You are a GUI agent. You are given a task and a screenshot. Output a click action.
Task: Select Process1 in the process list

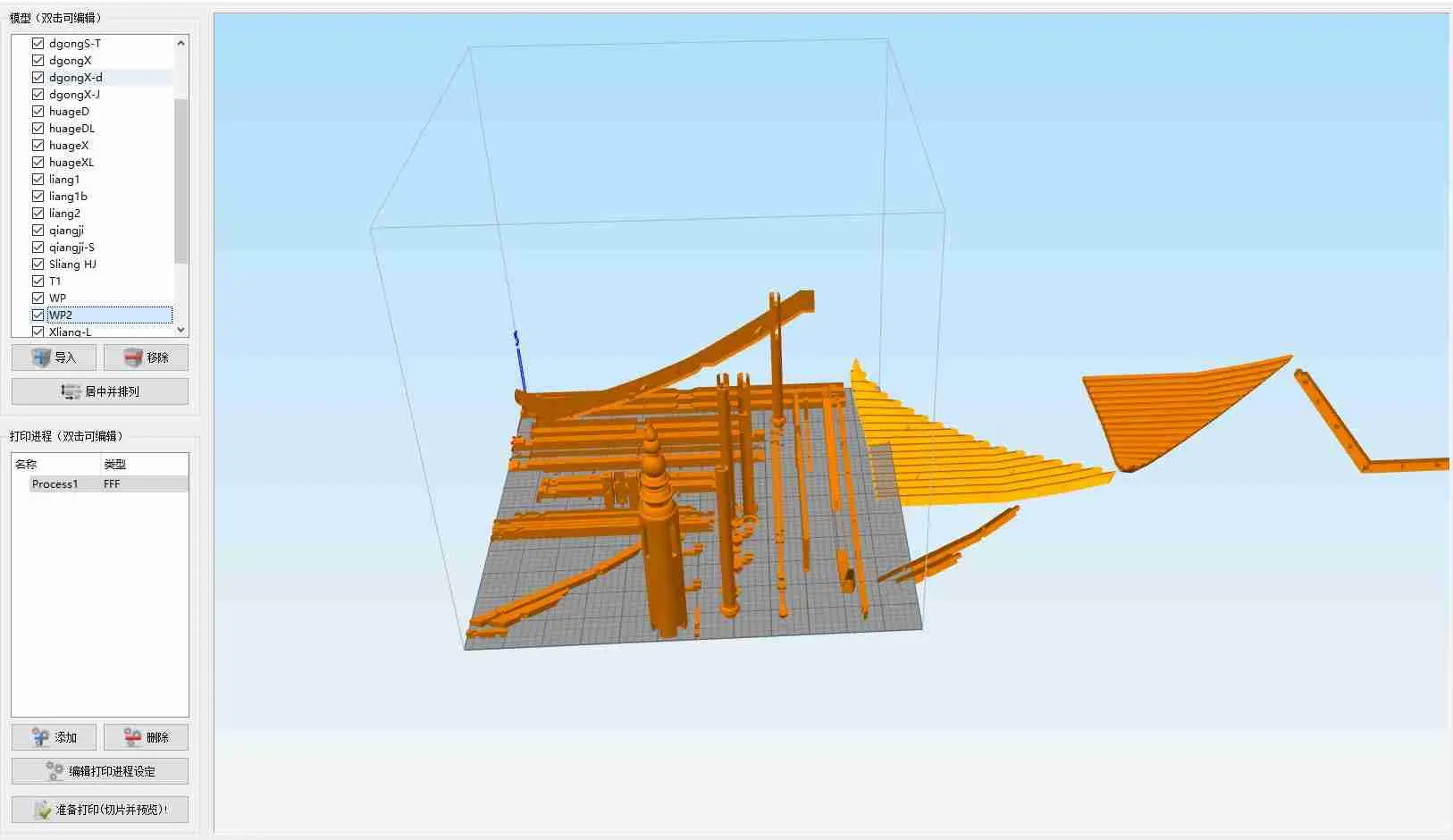(100, 483)
